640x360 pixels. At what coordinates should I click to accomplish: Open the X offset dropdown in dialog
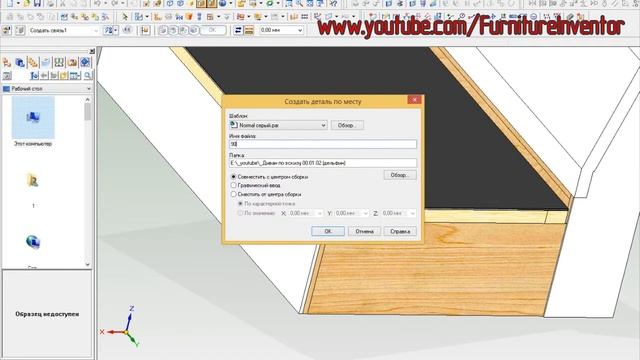(320, 213)
